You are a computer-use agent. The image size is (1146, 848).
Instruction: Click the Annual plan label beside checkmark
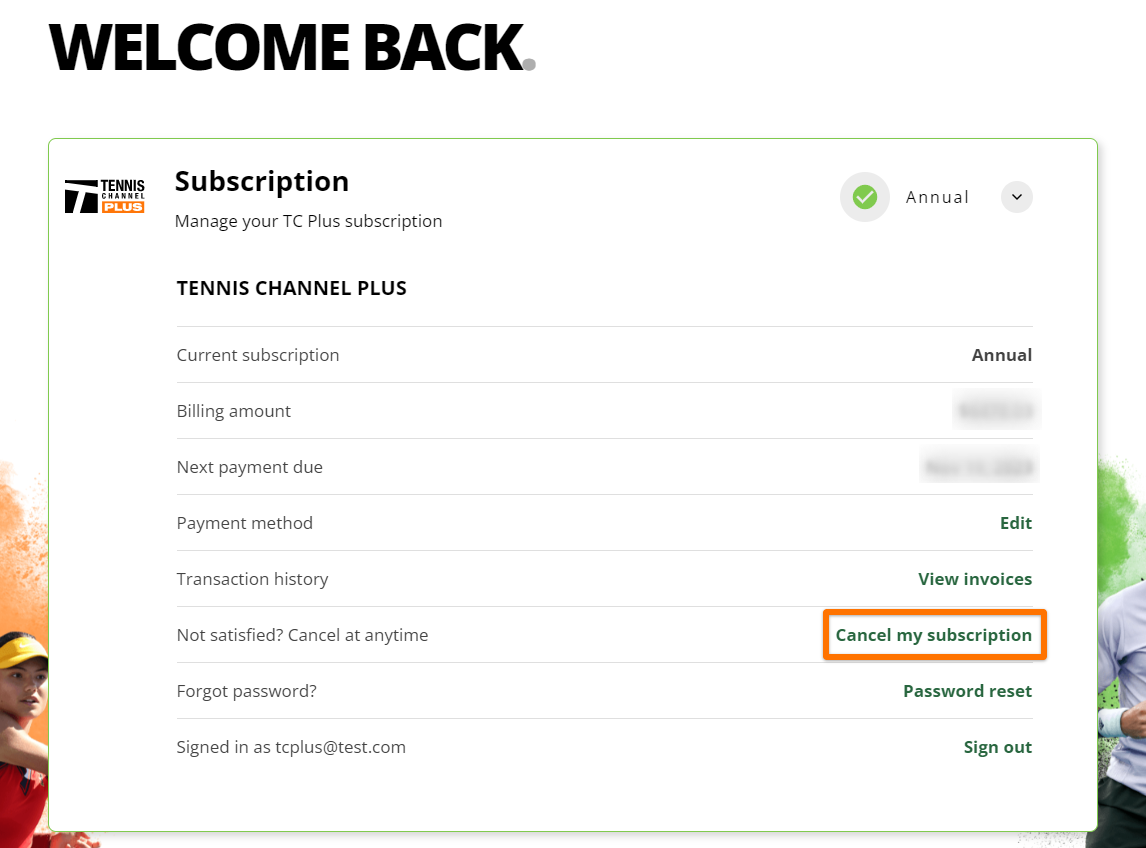(937, 197)
